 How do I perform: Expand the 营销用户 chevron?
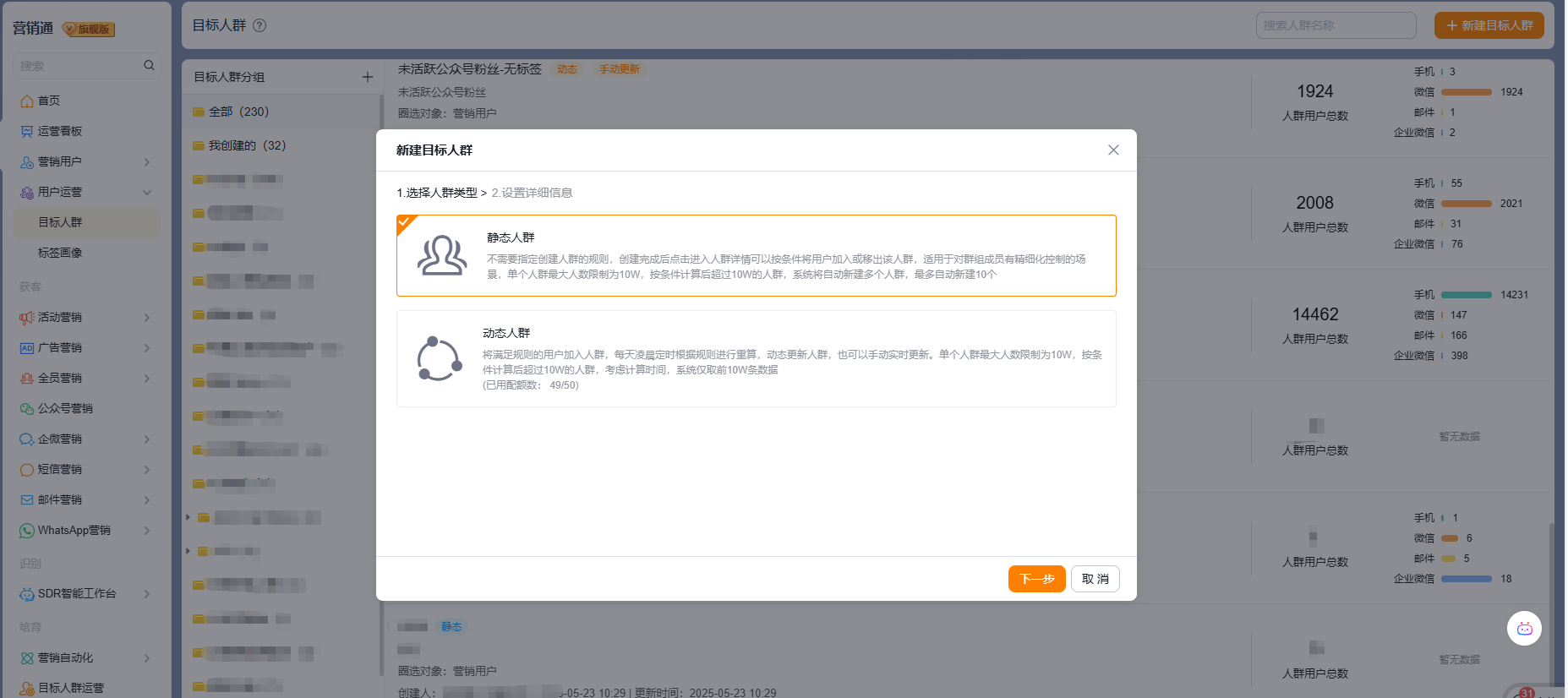147,161
